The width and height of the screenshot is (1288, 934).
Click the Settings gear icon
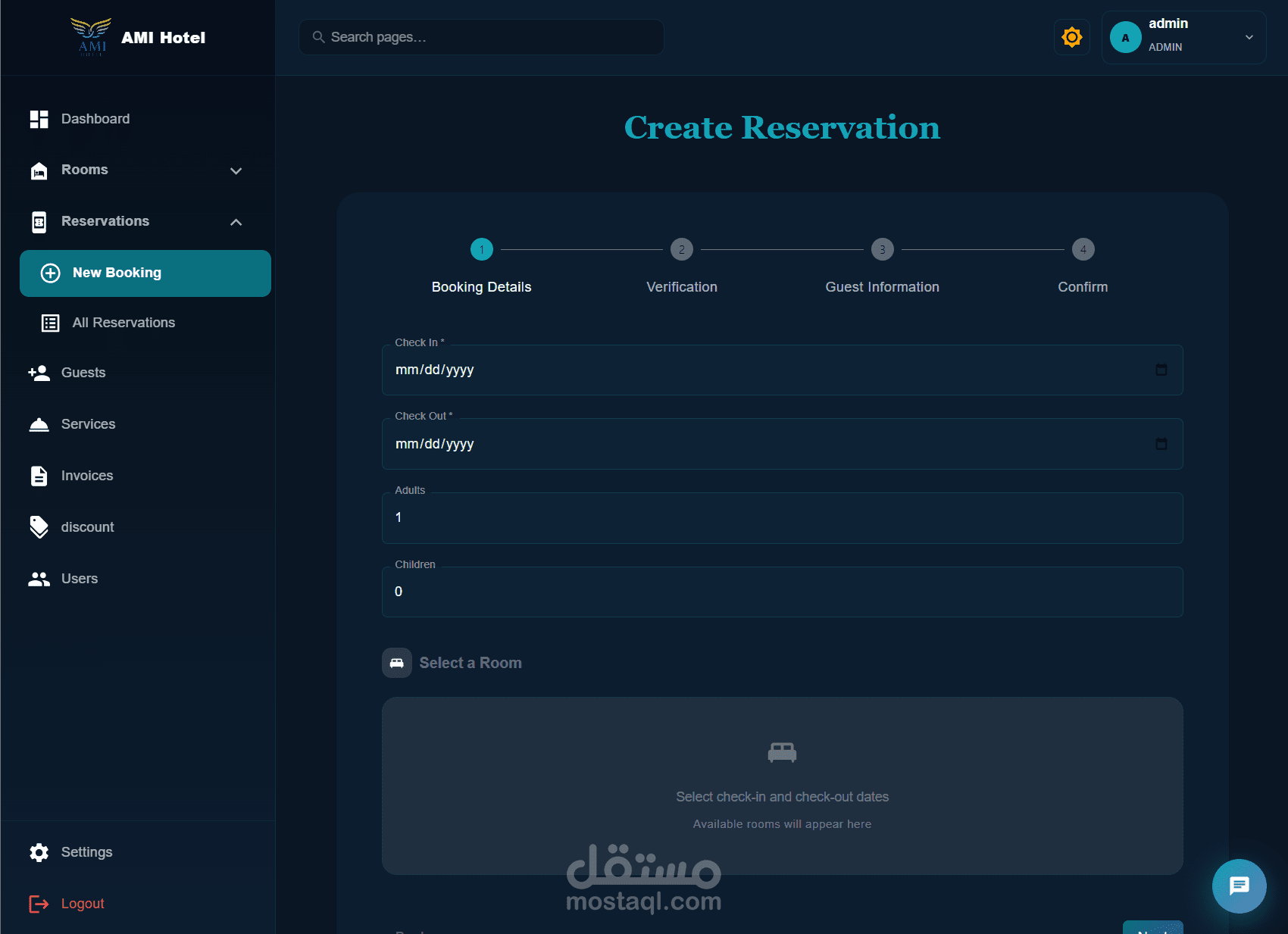(39, 852)
